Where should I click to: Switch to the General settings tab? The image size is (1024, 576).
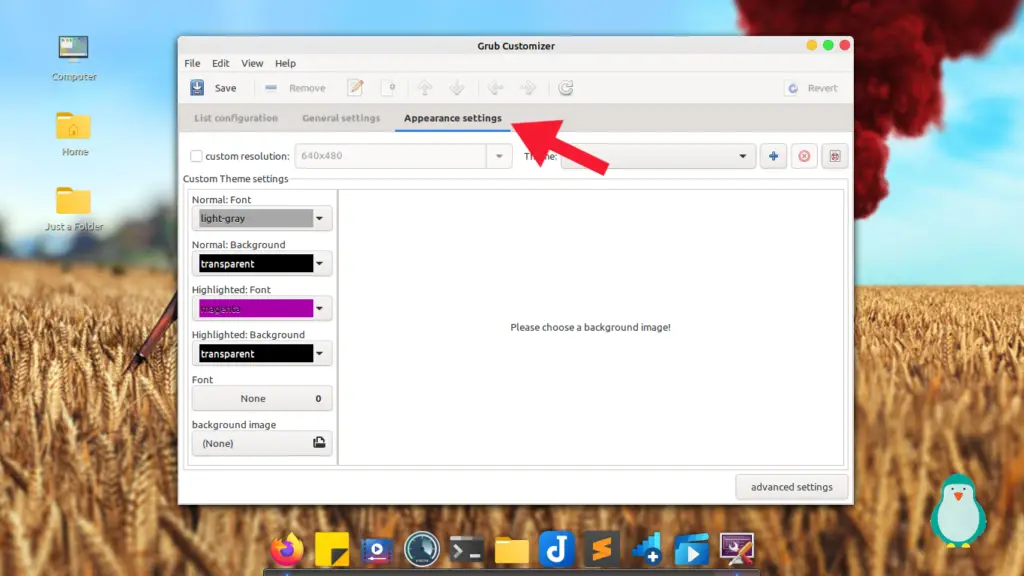pos(341,118)
